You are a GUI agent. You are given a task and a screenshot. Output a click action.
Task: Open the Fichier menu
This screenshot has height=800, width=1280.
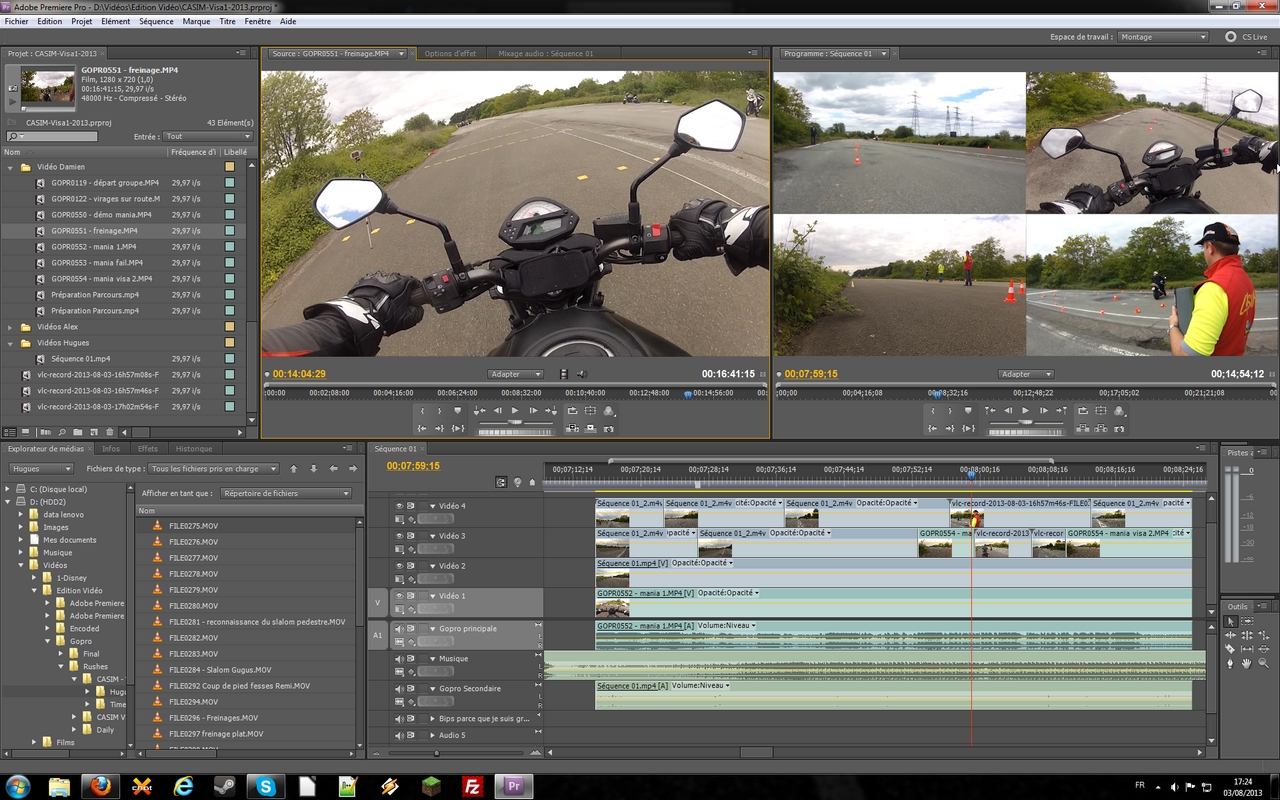pos(16,21)
